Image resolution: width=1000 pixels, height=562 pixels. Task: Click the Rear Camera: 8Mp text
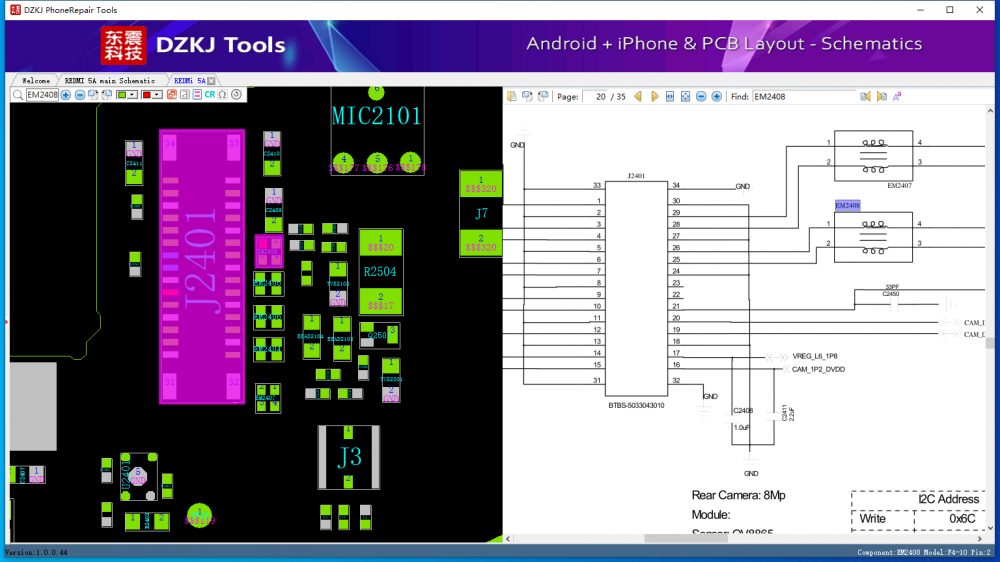click(739, 495)
